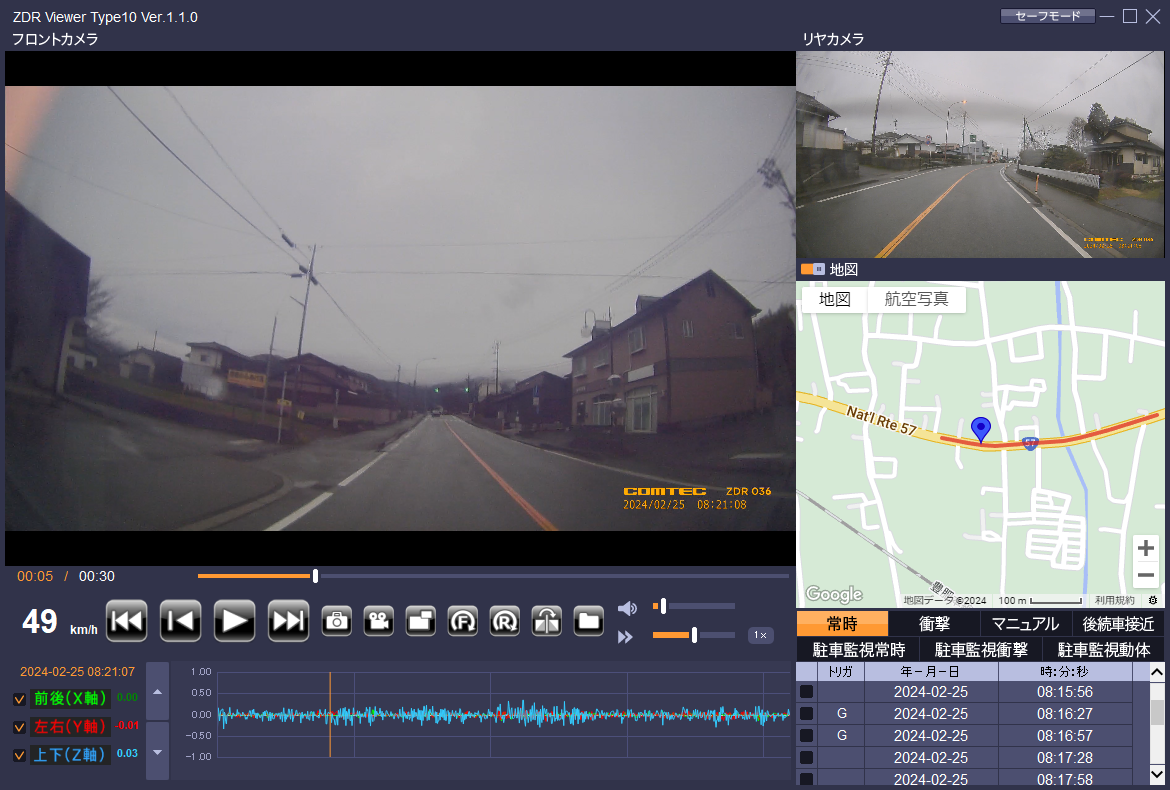Uncheck the 左右(Y軸) checkbox
Viewport: 1170px width, 790px height.
point(19,726)
